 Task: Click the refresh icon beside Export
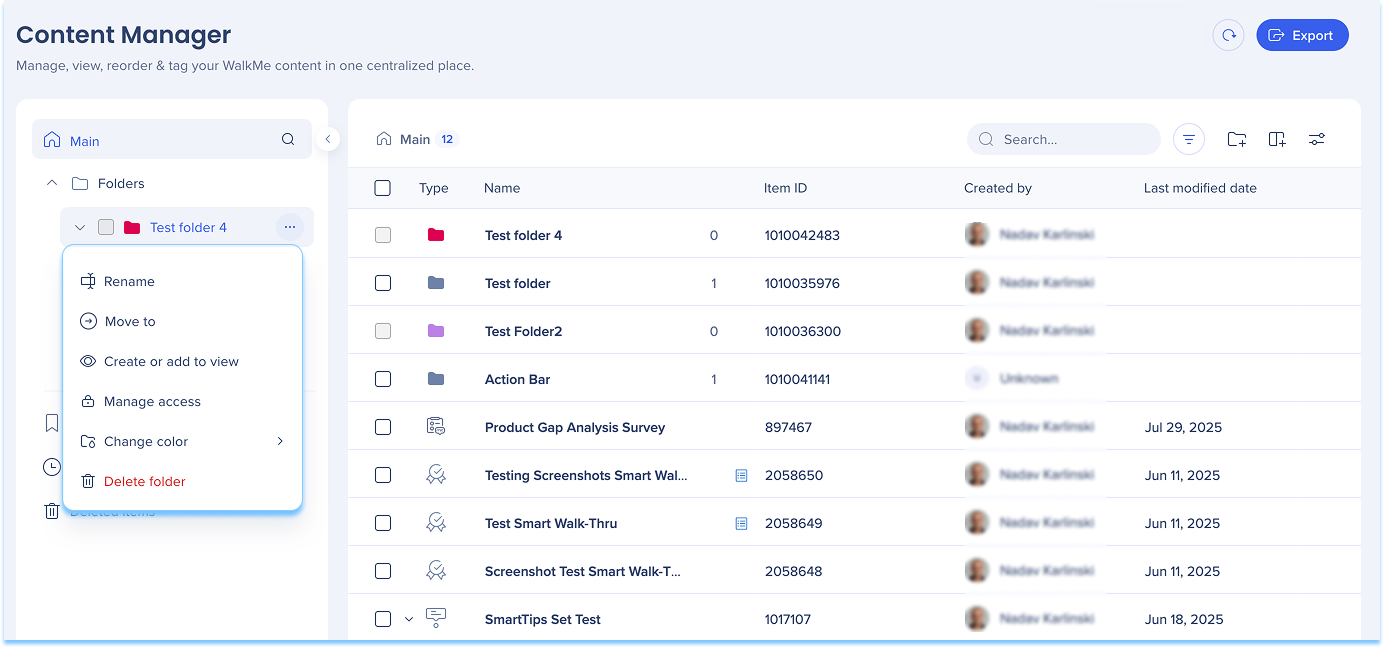coord(1228,35)
